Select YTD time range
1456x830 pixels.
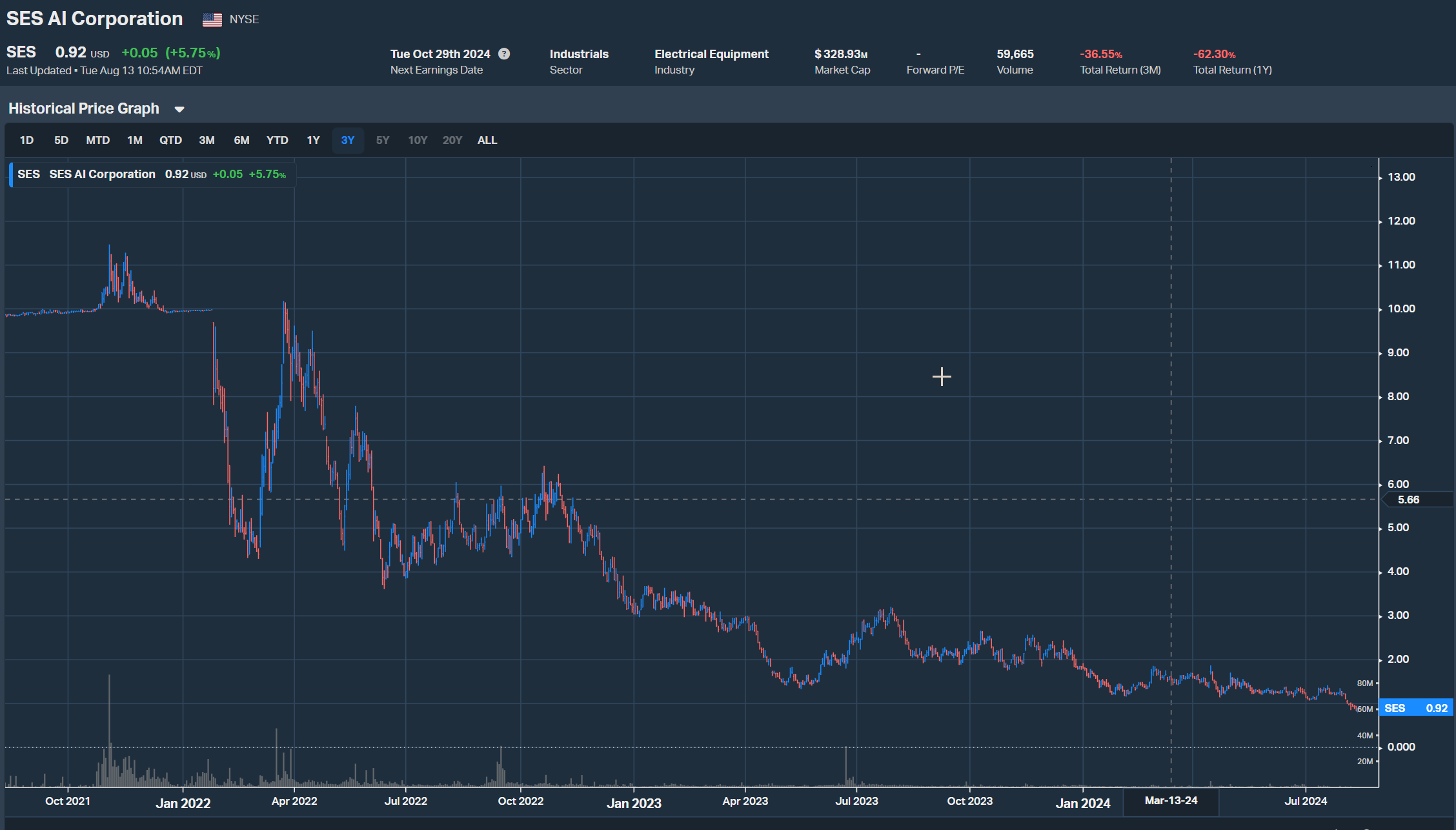278,140
